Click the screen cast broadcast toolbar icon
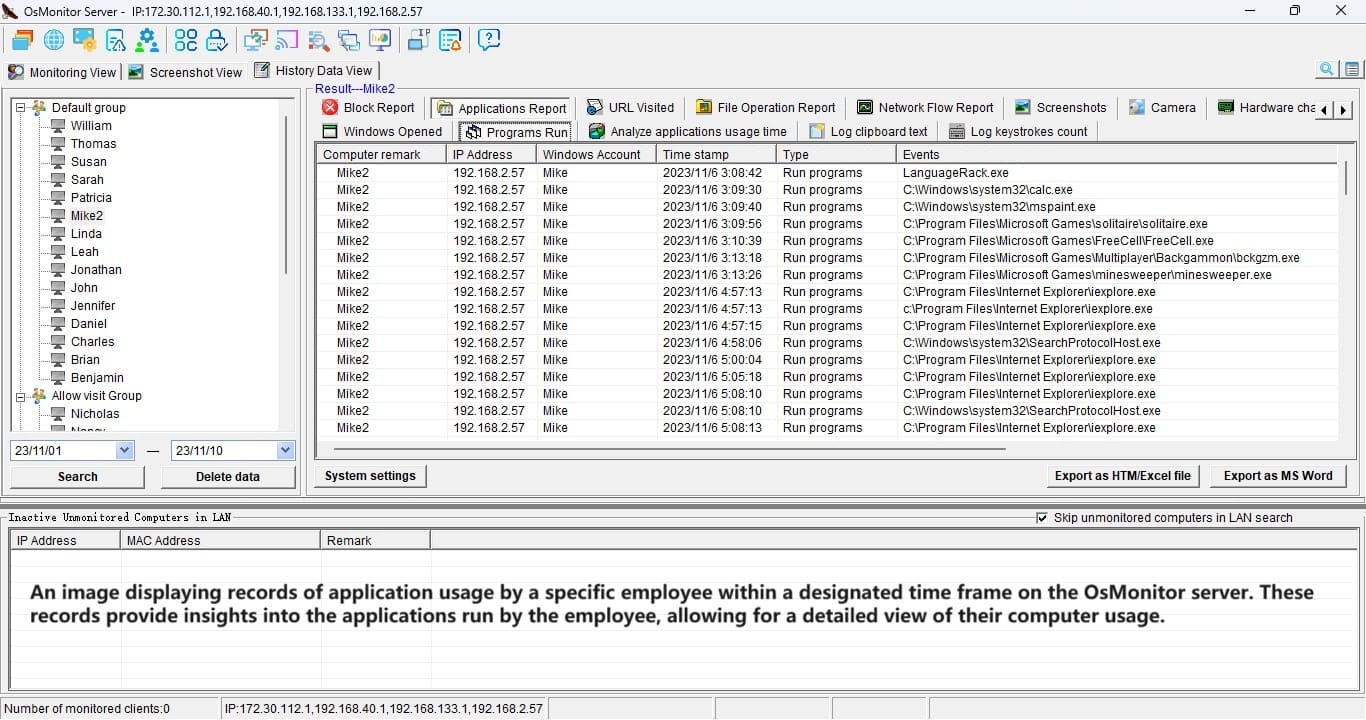Viewport: 1366px width, 720px height. coord(286,40)
